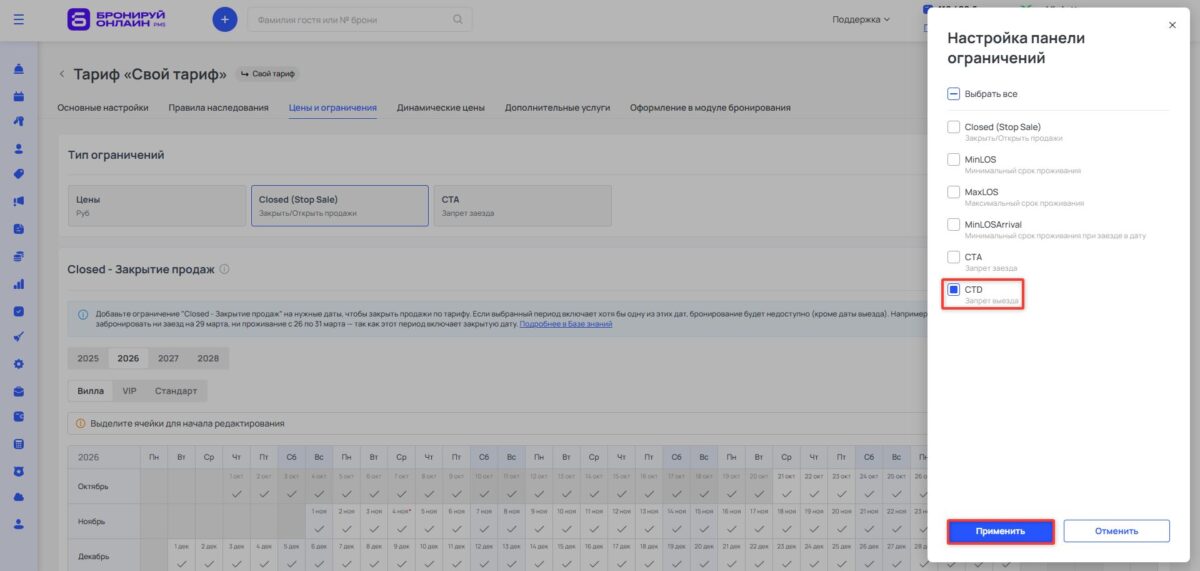Choose the Closed (Stop Sale) restriction card
Screen dimensions: 1200x571
(340, 206)
